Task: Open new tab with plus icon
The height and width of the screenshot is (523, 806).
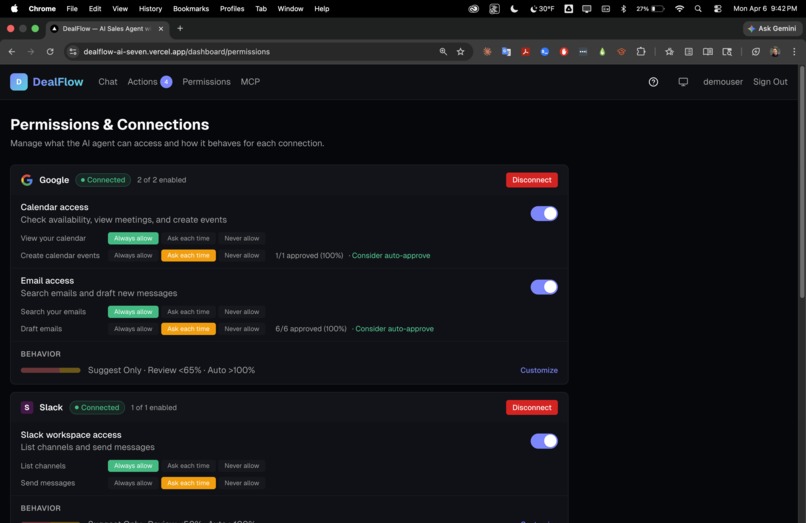Action: (180, 28)
